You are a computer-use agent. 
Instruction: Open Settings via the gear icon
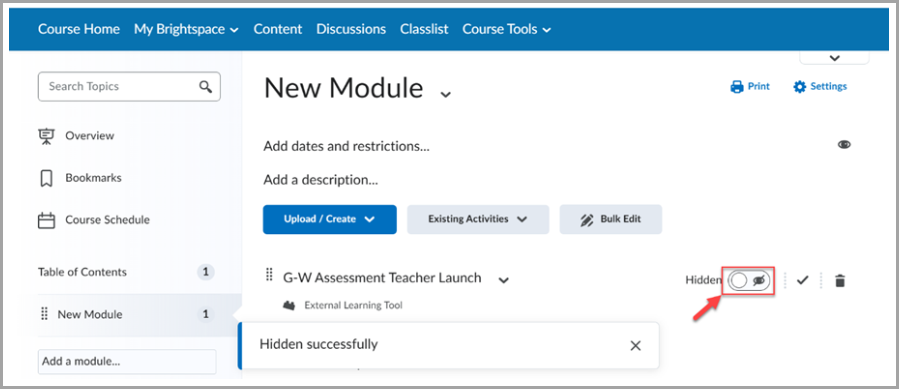tap(799, 87)
